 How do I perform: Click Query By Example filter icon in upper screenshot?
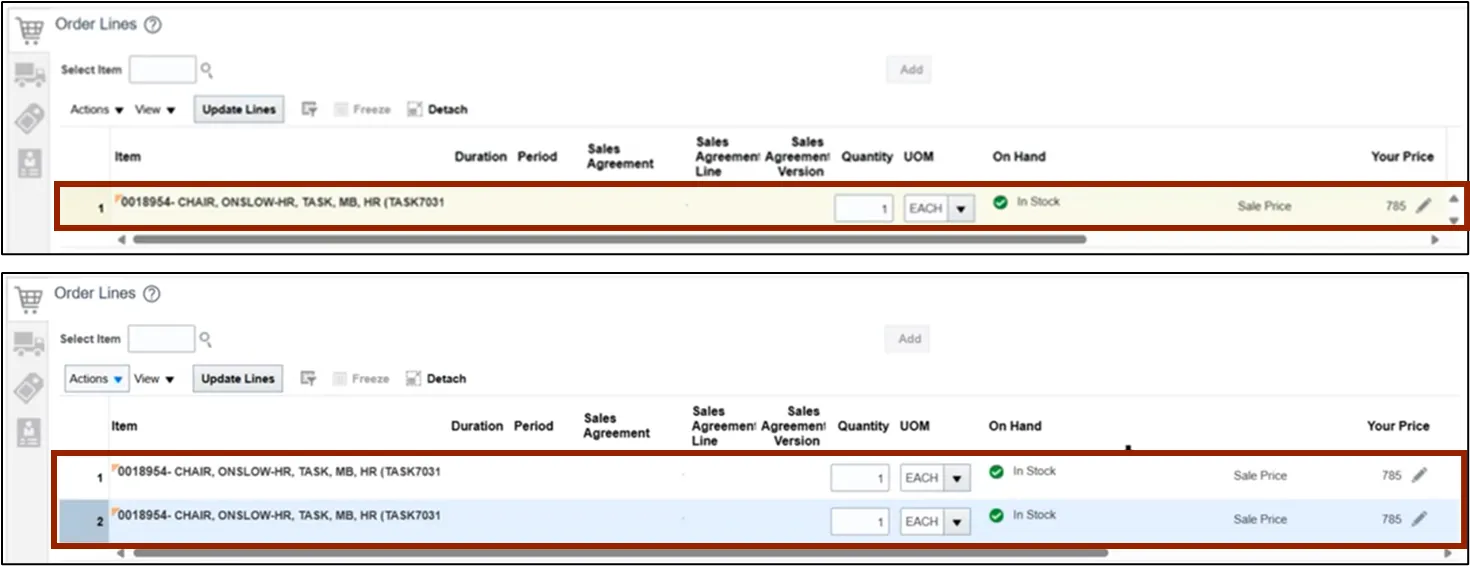310,110
